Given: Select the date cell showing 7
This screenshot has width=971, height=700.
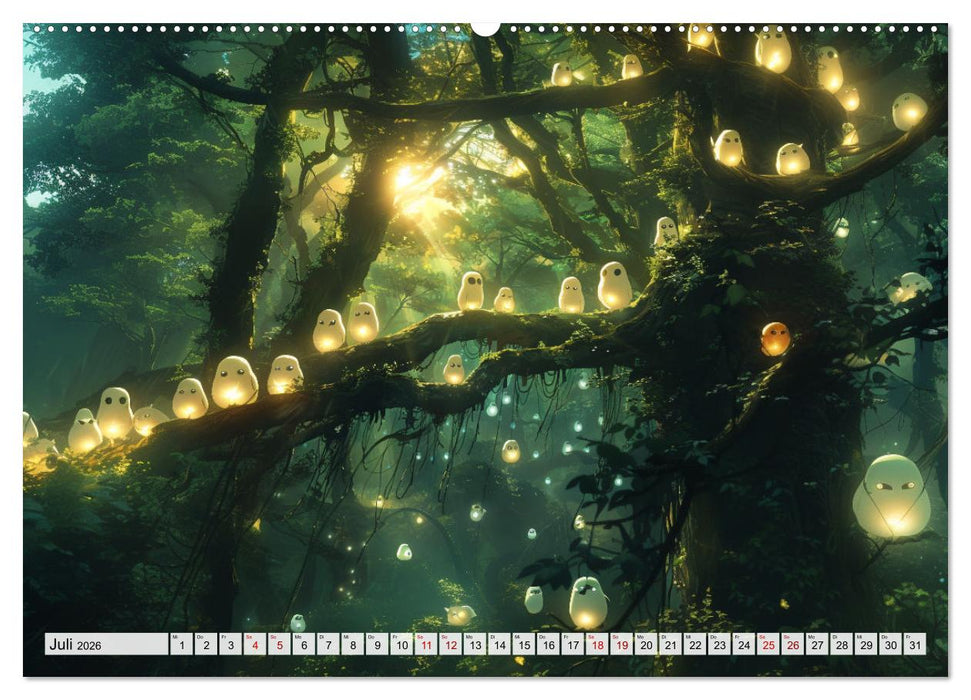Looking at the screenshot, I should pyautogui.click(x=327, y=646).
